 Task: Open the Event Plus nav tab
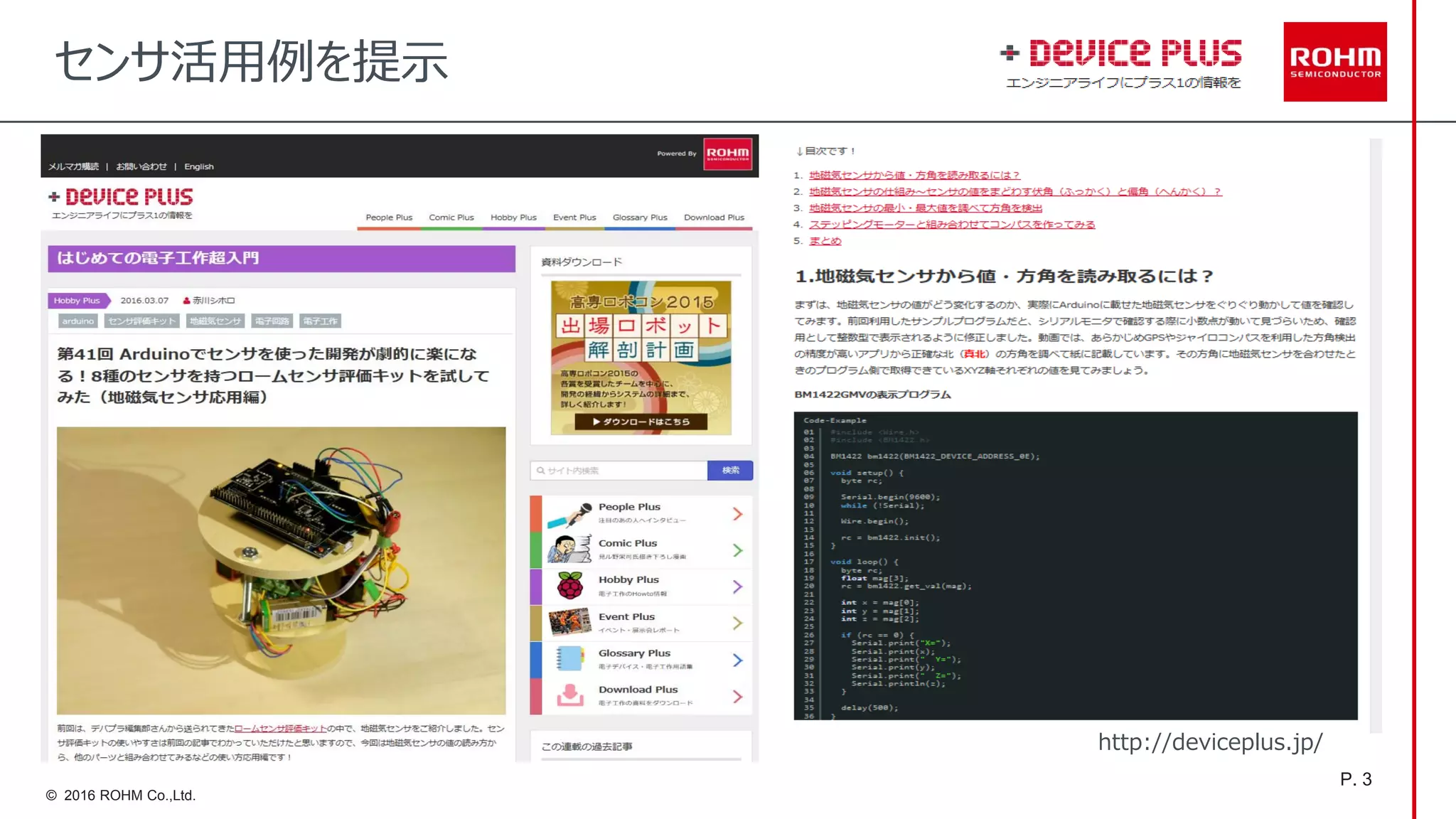tap(574, 218)
